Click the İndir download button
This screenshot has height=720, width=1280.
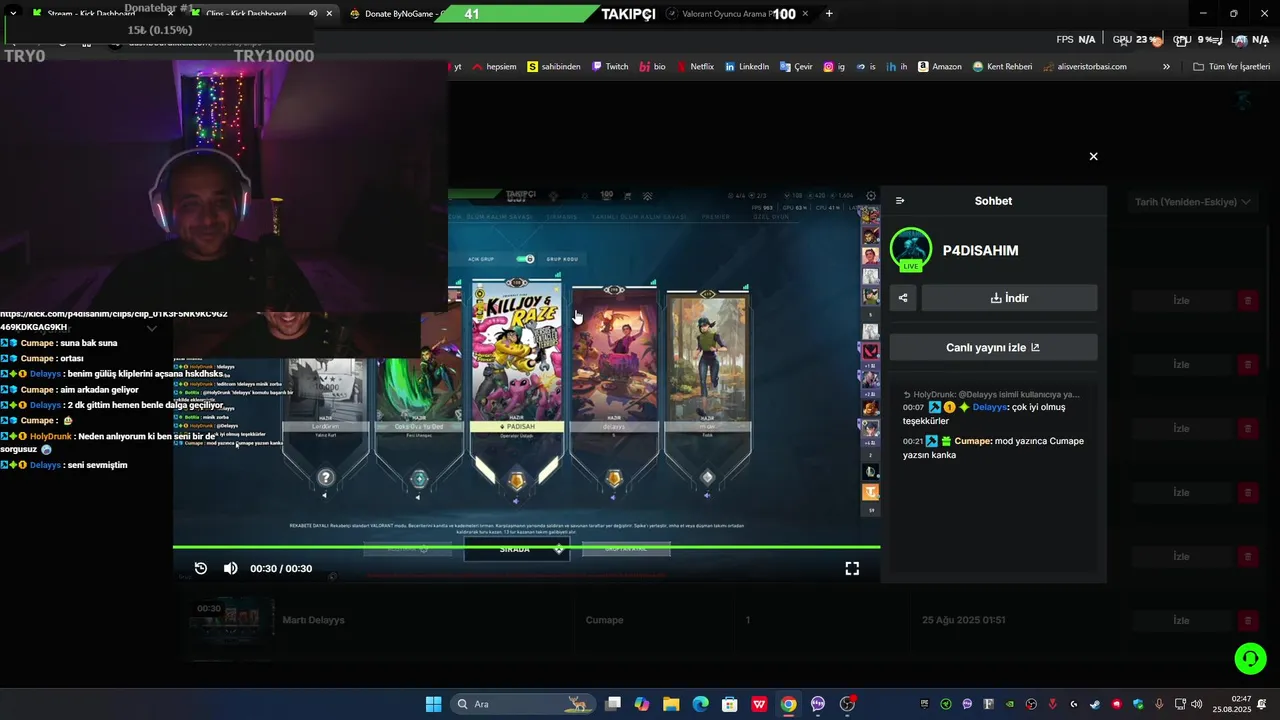coord(1009,298)
